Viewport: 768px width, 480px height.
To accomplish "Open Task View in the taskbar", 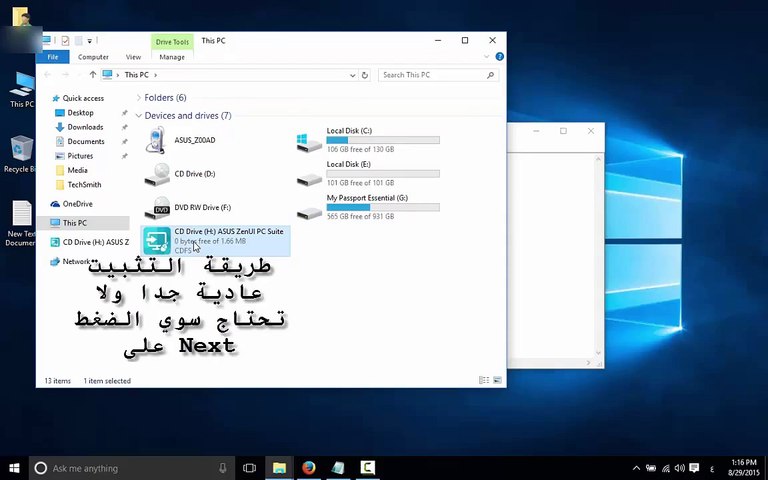I will coord(249,468).
